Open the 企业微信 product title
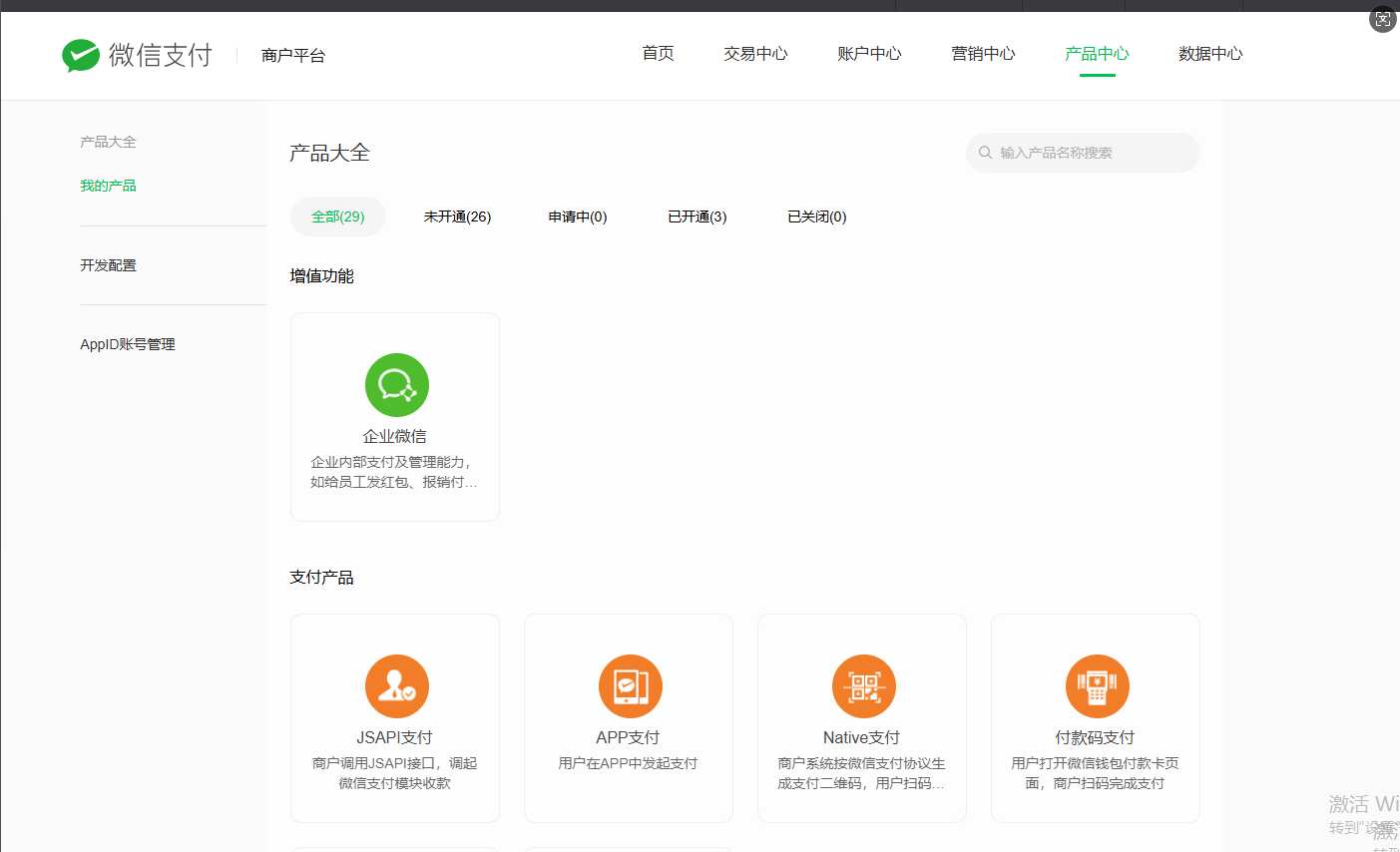The height and width of the screenshot is (852, 1400). (x=395, y=437)
